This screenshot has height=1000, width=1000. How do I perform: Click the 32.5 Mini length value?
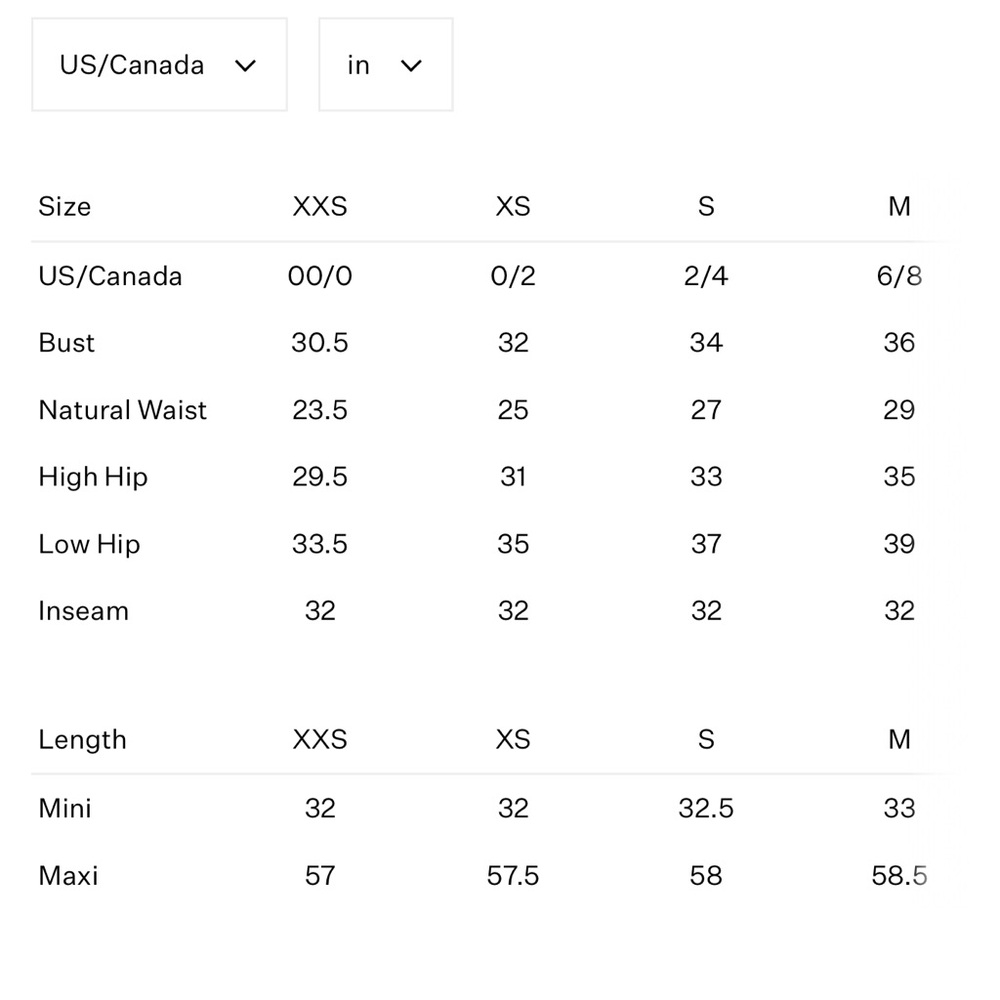(x=706, y=809)
